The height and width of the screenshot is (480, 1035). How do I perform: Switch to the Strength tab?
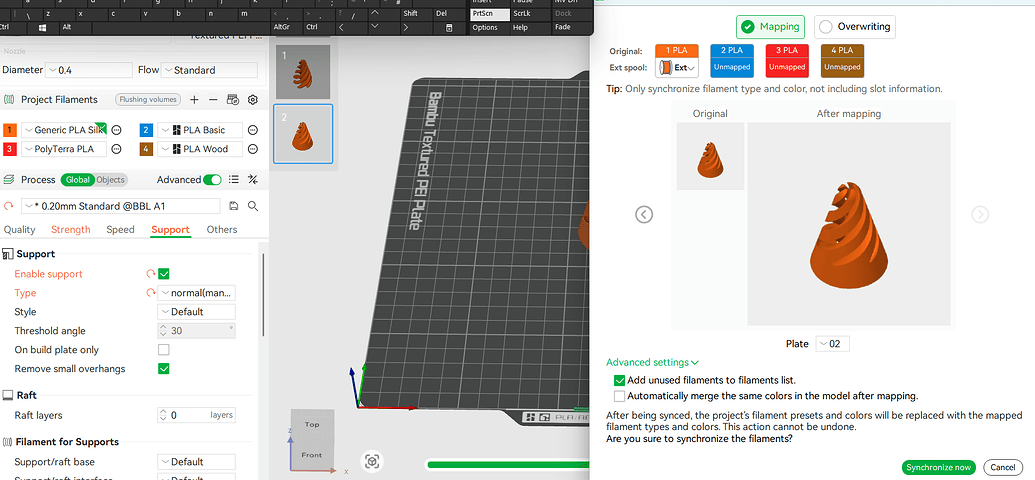71,229
